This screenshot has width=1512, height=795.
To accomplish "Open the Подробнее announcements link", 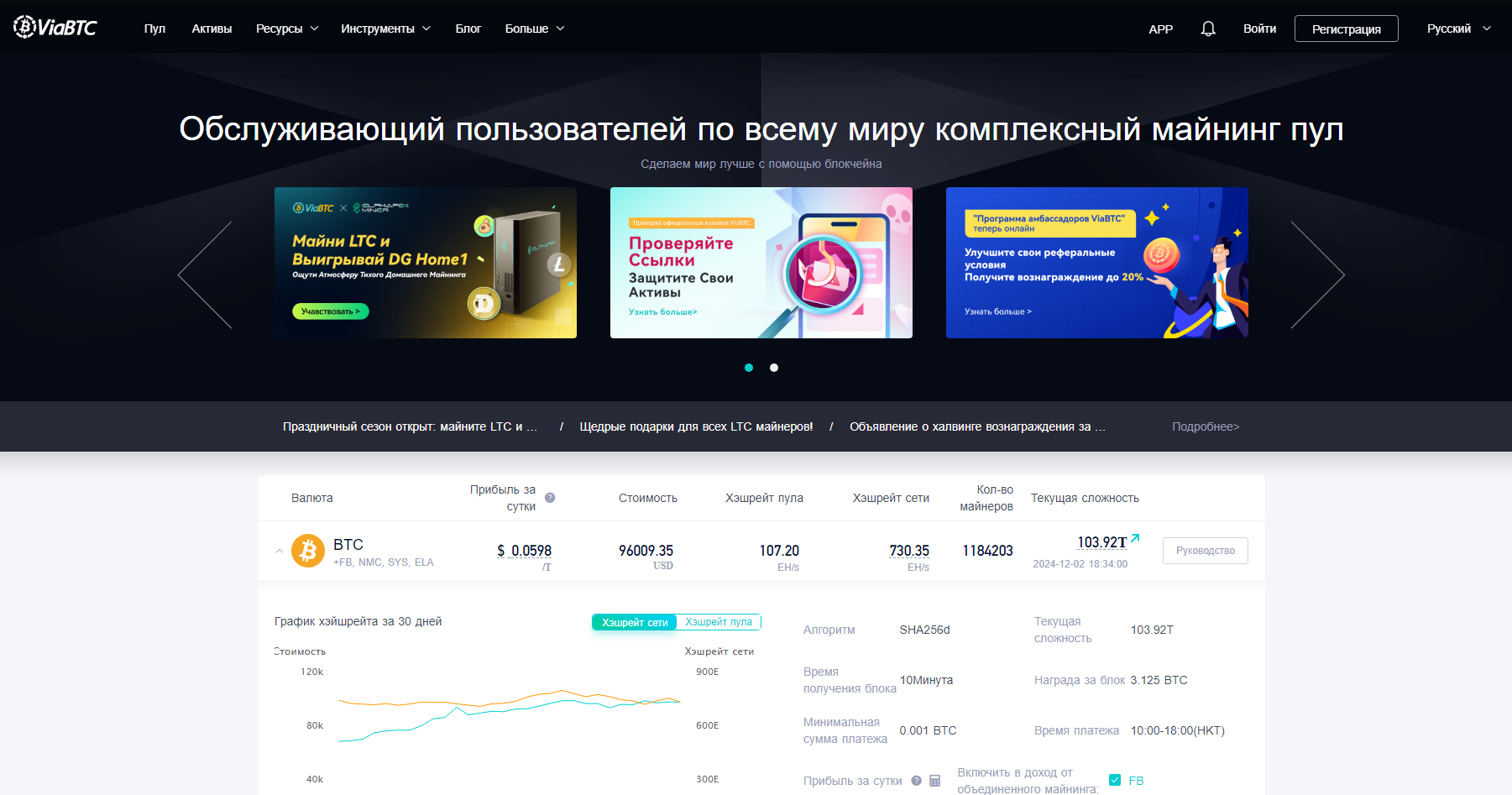I will [1206, 426].
